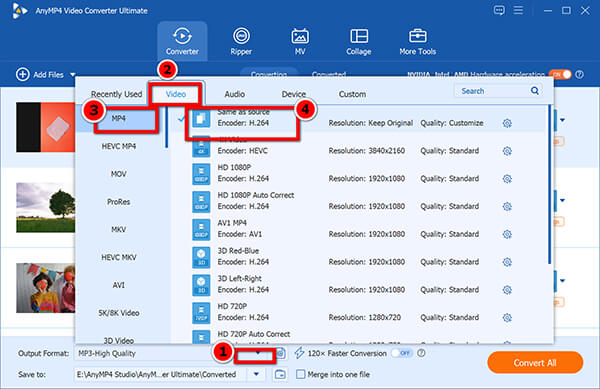Open Faster Conversion help question mark
The height and width of the screenshot is (389, 600).
coord(421,353)
